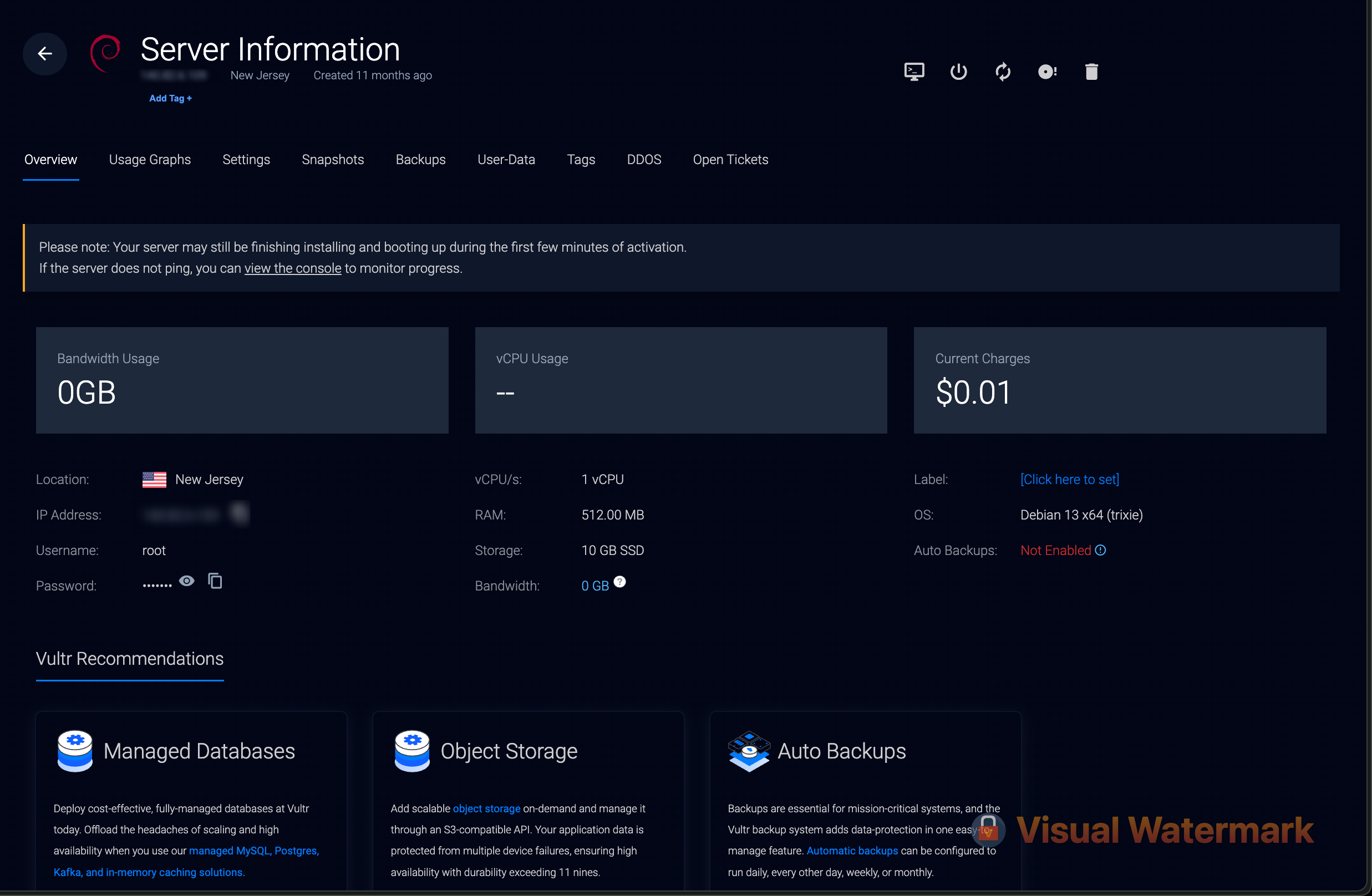
Task: Click the masked password dots
Action: tap(157, 586)
